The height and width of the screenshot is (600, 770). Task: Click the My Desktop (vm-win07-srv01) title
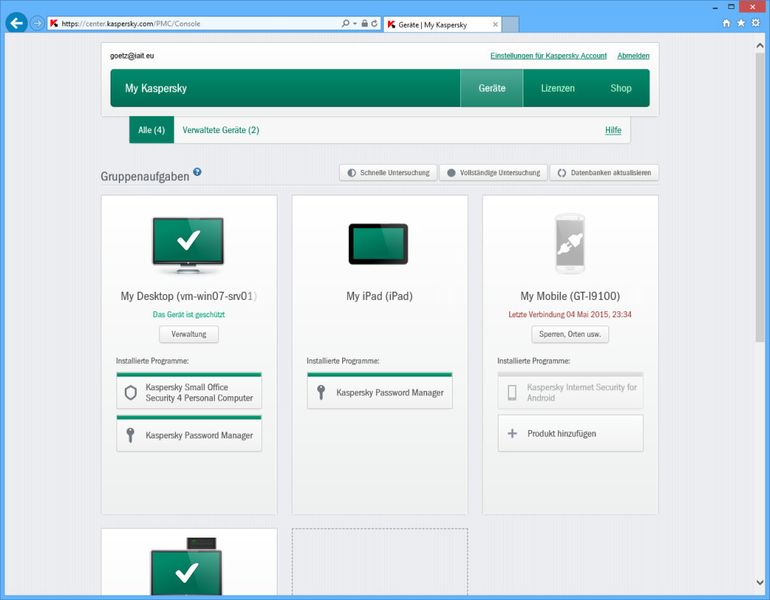tap(189, 296)
